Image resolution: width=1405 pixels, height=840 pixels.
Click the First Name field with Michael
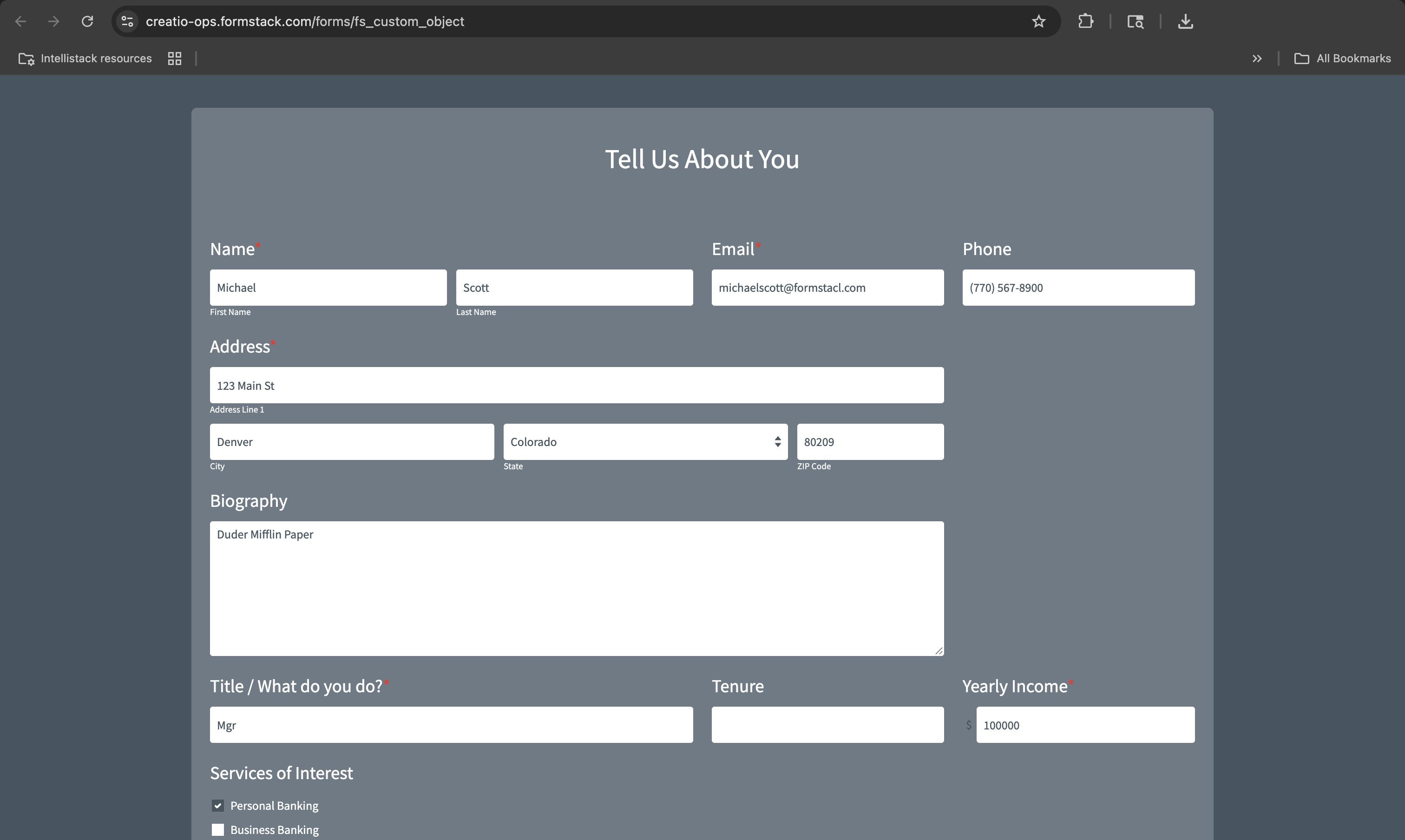328,288
